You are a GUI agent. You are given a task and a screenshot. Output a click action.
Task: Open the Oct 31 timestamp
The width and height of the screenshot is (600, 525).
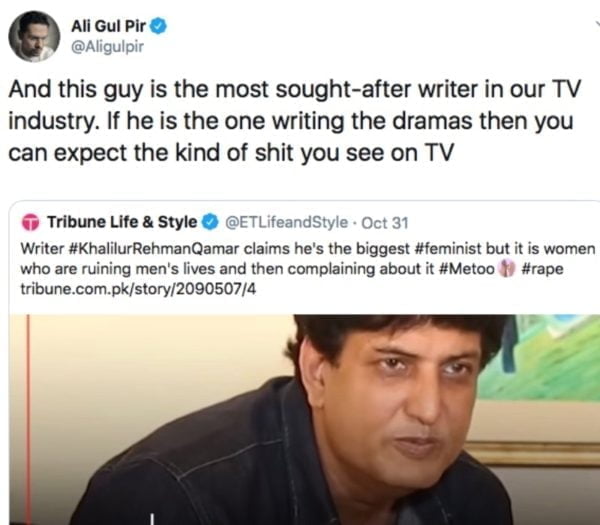tap(385, 223)
